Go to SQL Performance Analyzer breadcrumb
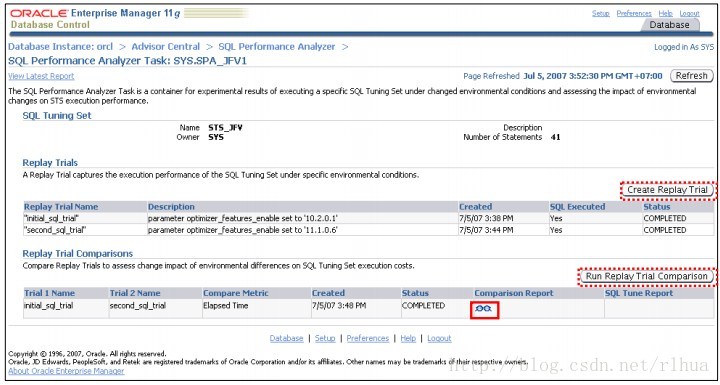The image size is (720, 385). [x=277, y=47]
